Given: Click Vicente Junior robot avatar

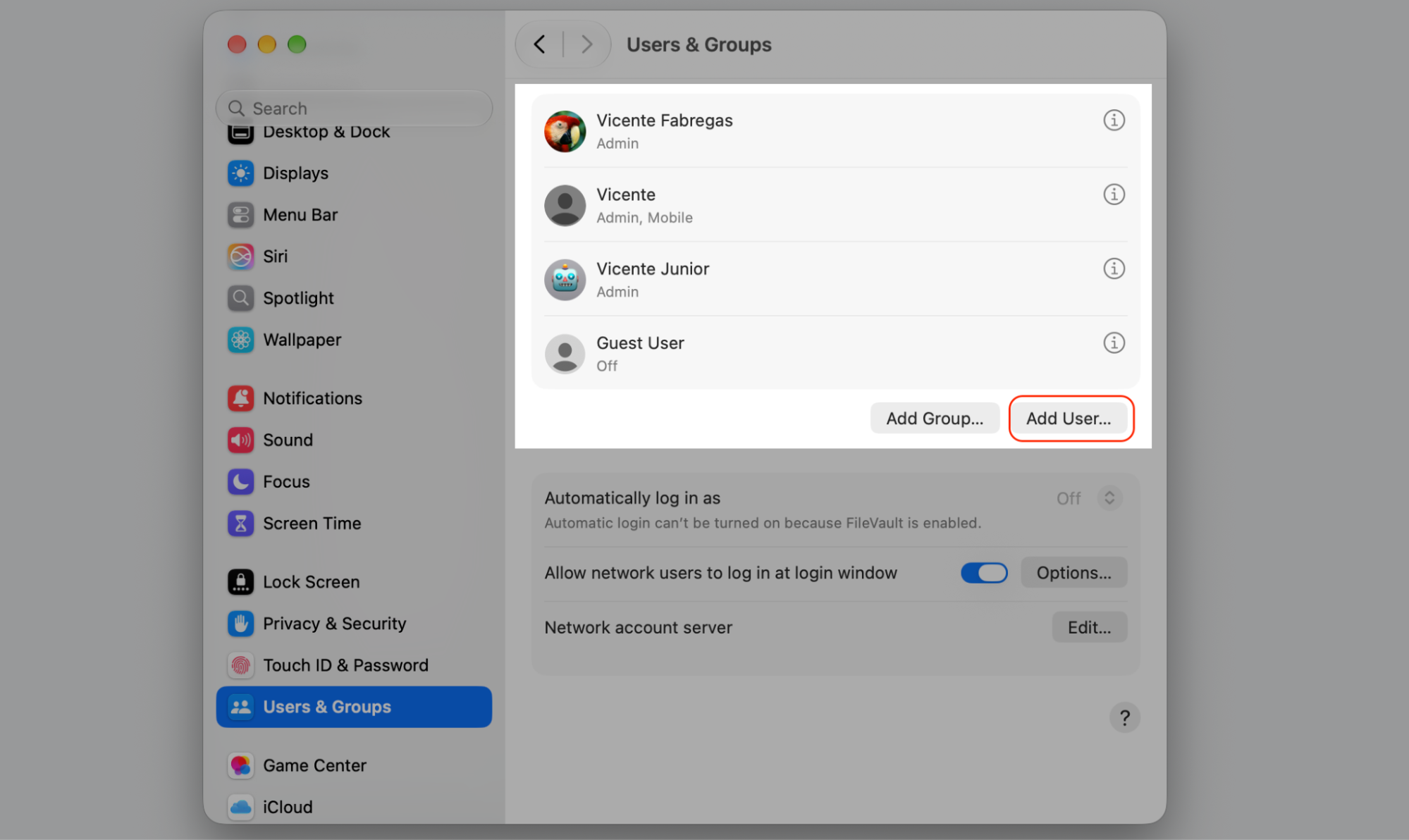Looking at the screenshot, I should (x=565, y=280).
